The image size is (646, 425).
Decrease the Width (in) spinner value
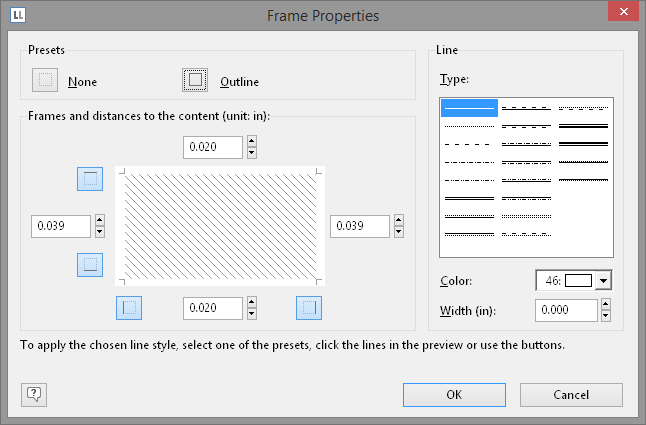coord(603,317)
